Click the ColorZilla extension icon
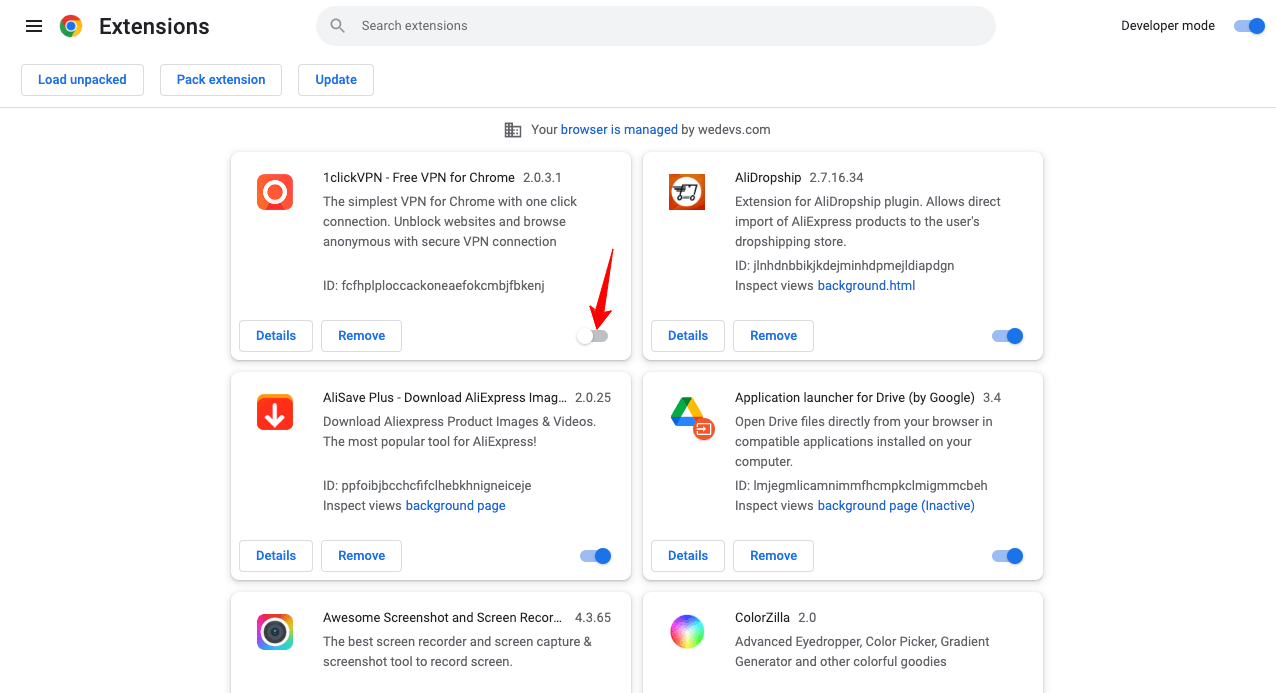 (x=687, y=632)
